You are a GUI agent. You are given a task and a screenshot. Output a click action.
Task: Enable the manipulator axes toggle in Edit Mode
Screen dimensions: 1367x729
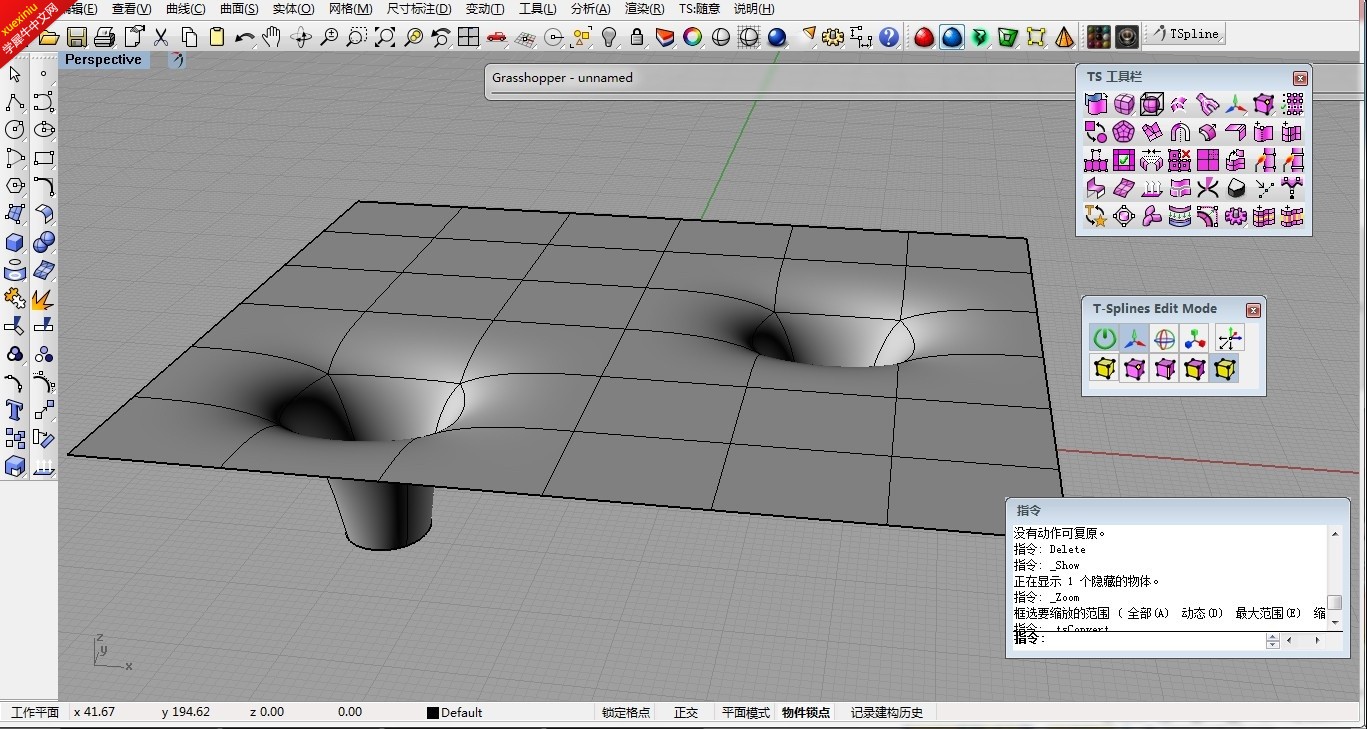pyautogui.click(x=1134, y=338)
